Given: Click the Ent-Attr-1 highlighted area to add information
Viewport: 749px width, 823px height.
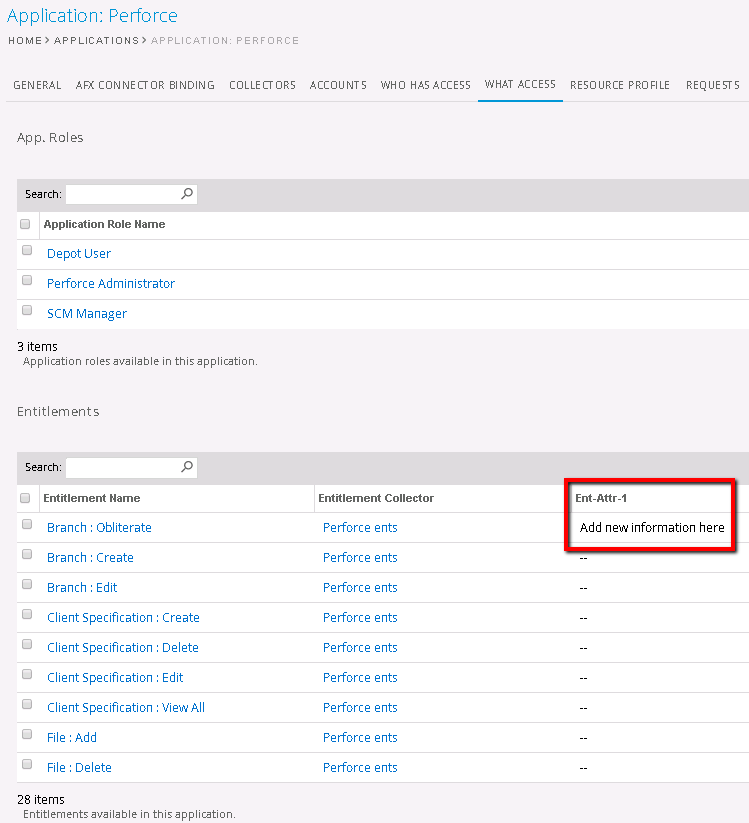Looking at the screenshot, I should pos(649,527).
